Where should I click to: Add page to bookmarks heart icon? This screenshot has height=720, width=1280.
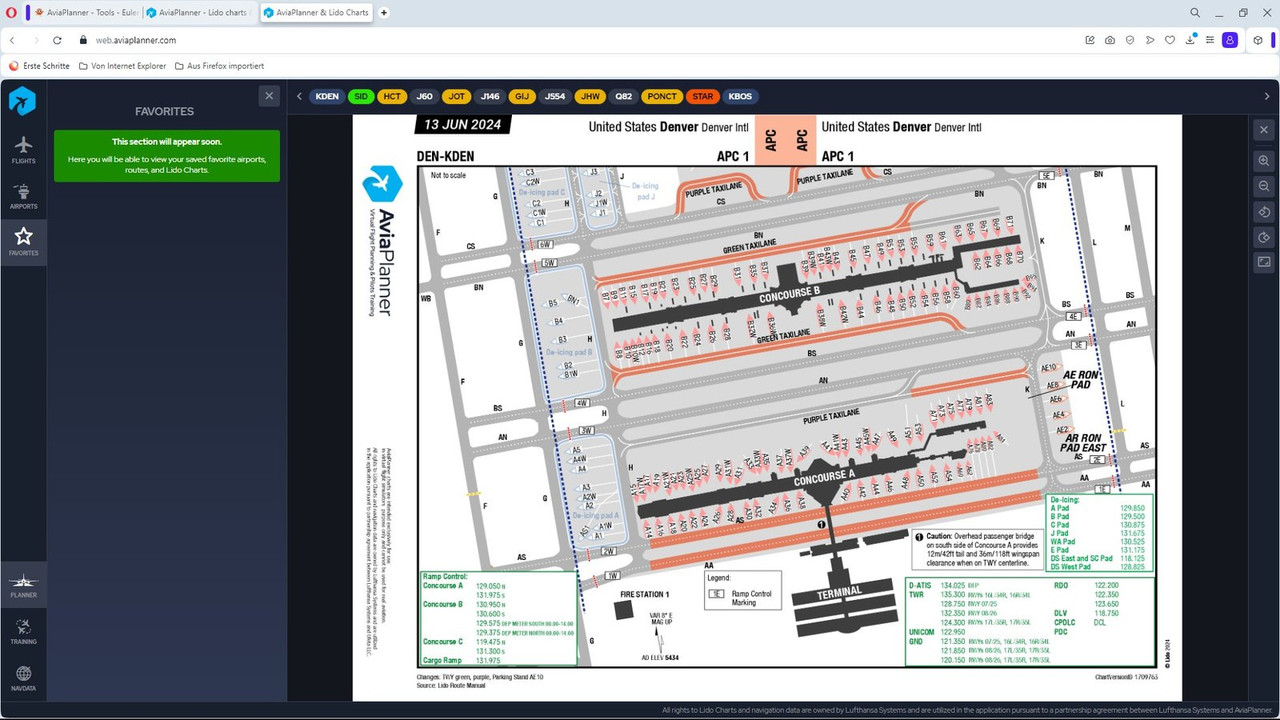pyautogui.click(x=1170, y=40)
